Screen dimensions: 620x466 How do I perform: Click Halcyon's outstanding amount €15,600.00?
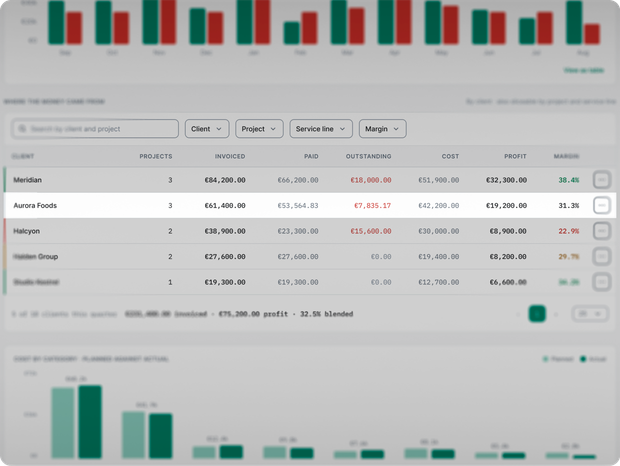371,231
